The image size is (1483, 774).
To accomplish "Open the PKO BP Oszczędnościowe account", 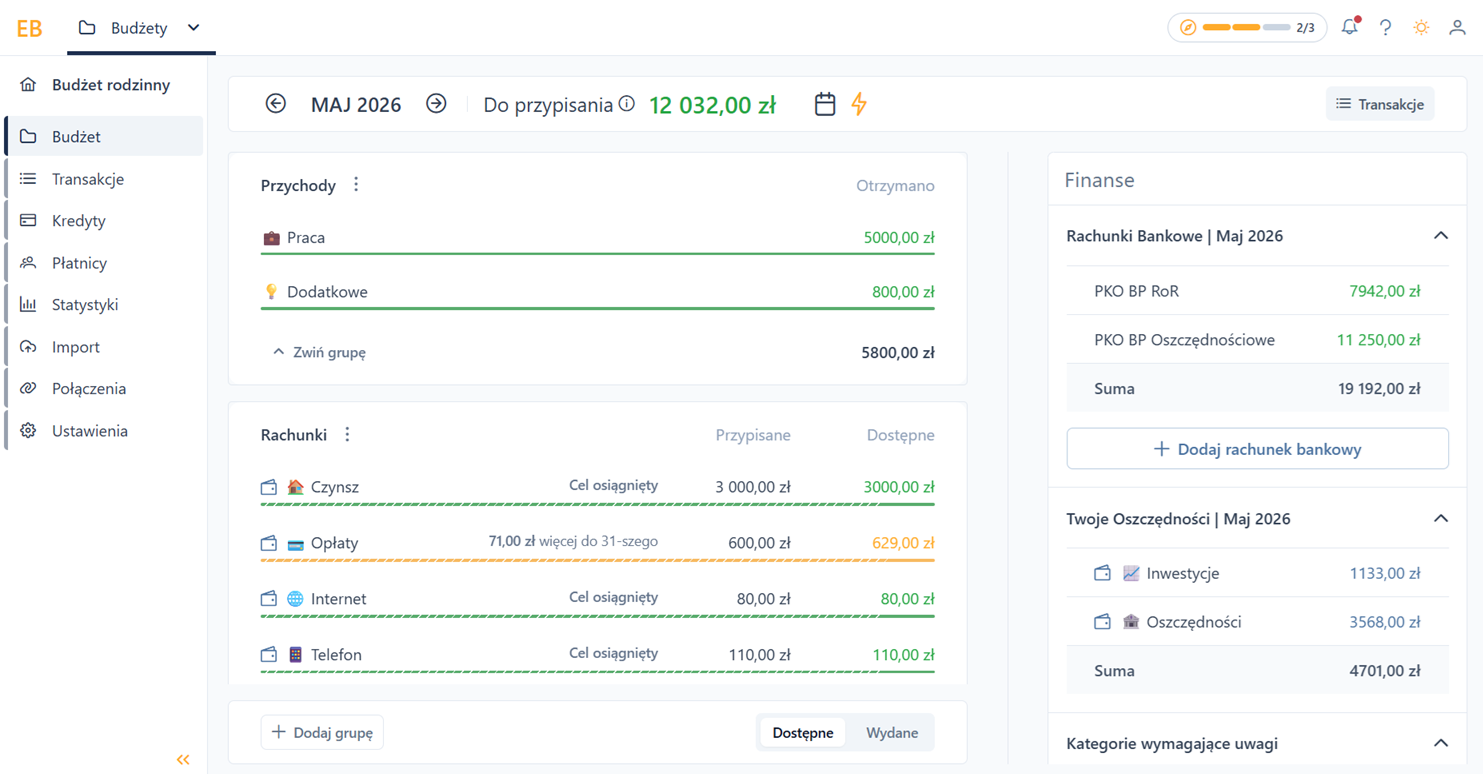I will coord(1257,339).
